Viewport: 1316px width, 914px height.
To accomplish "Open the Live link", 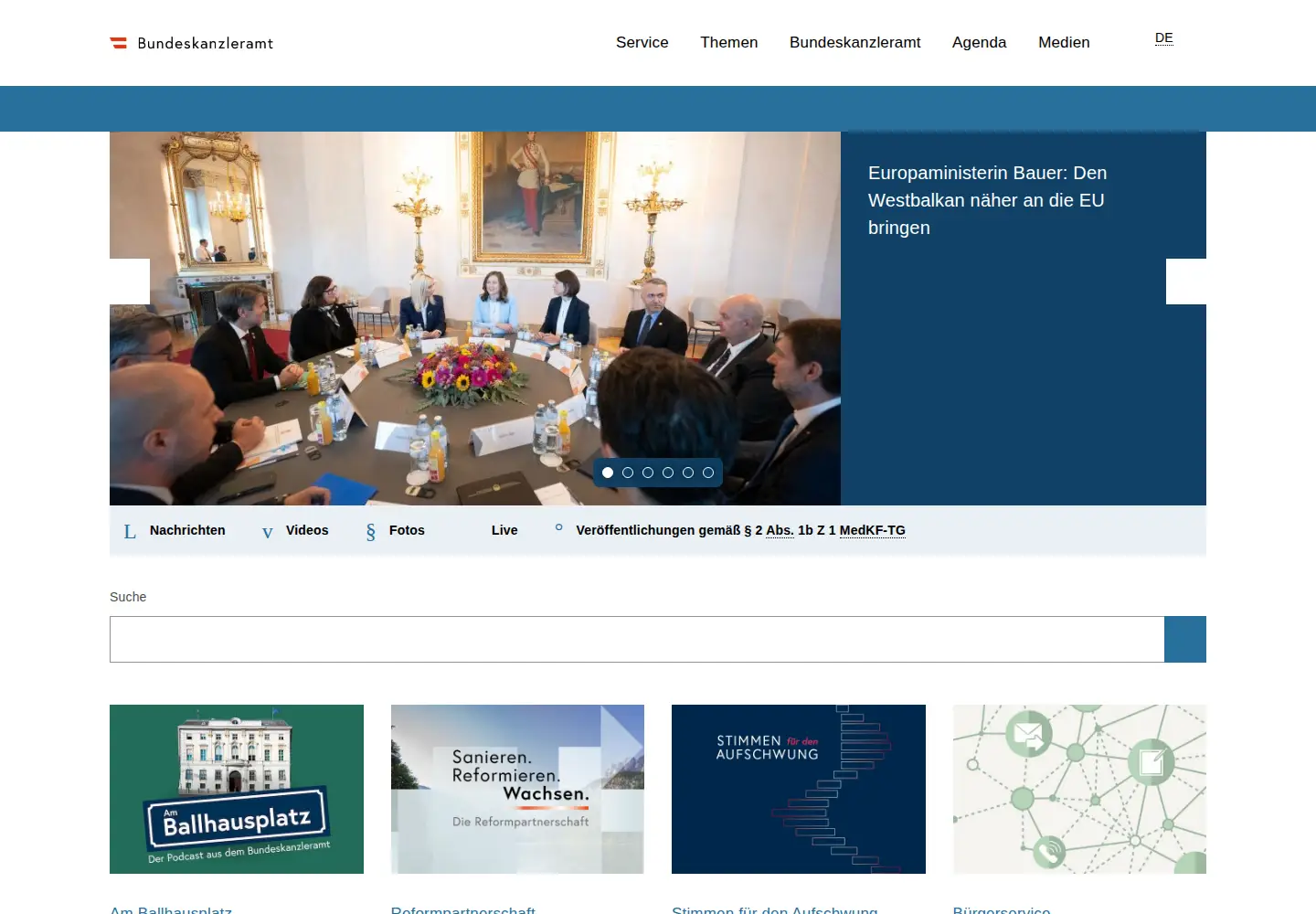I will [504, 530].
